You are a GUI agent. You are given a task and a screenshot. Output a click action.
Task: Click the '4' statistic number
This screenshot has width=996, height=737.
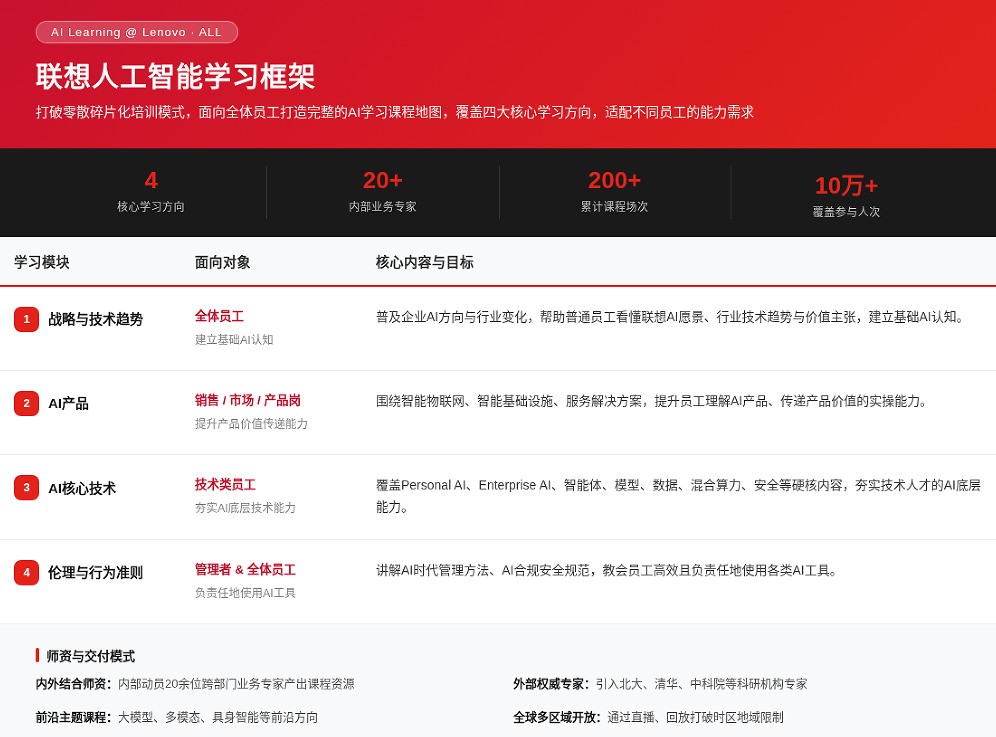point(151,180)
